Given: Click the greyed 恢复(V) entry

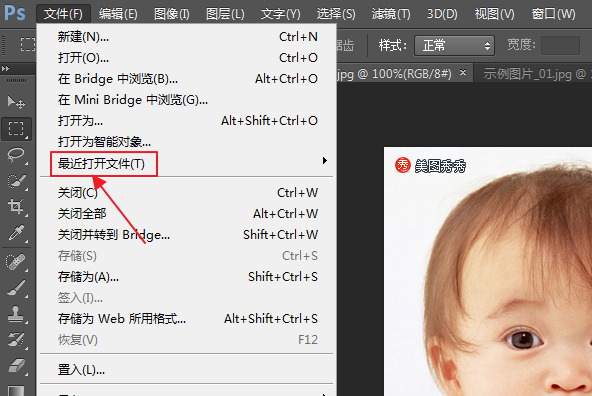Looking at the screenshot, I should coord(187,340).
